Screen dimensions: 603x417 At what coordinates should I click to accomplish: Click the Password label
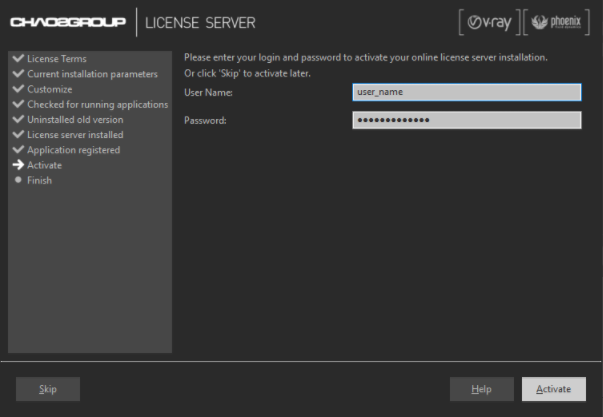205,120
